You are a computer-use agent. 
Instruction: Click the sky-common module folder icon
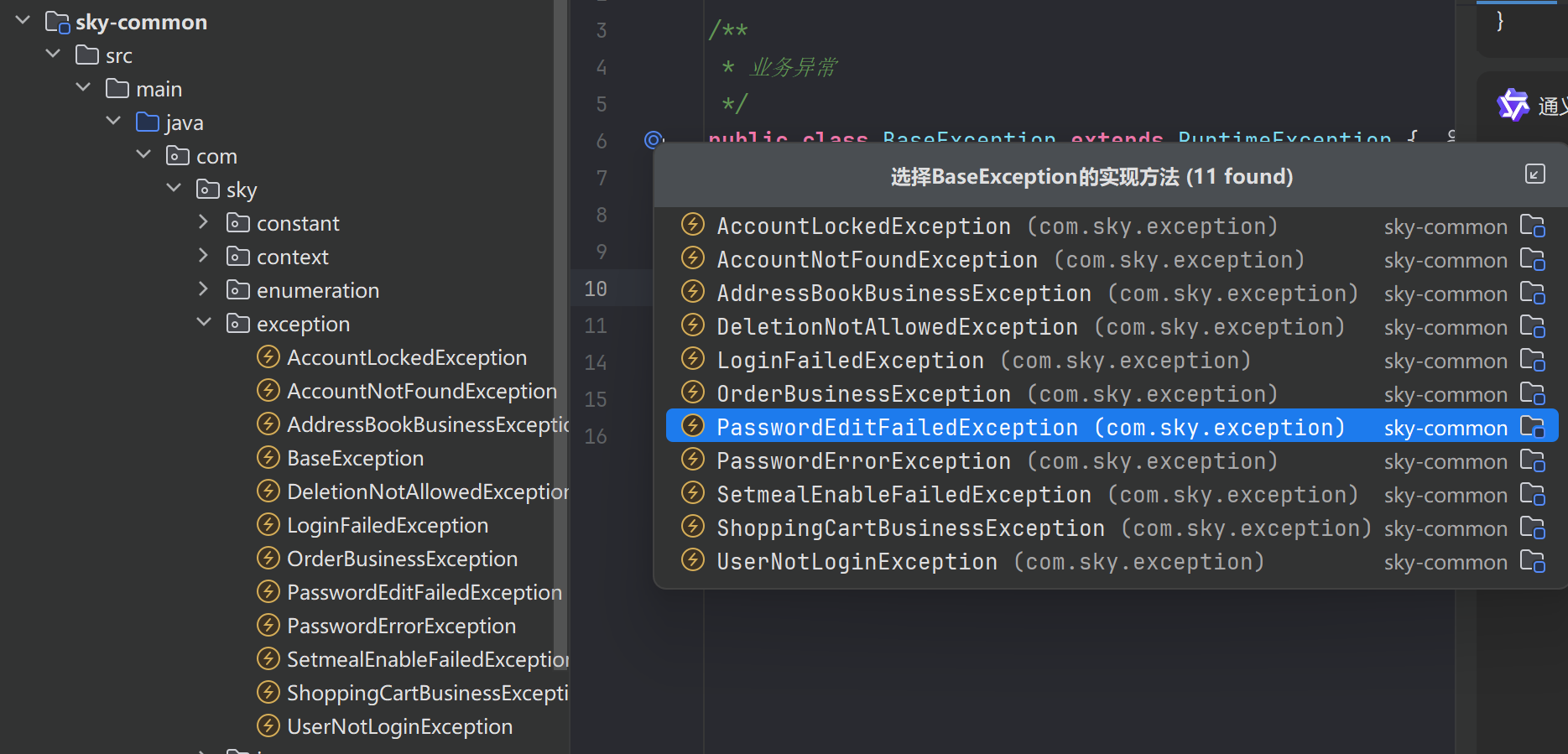click(x=57, y=23)
